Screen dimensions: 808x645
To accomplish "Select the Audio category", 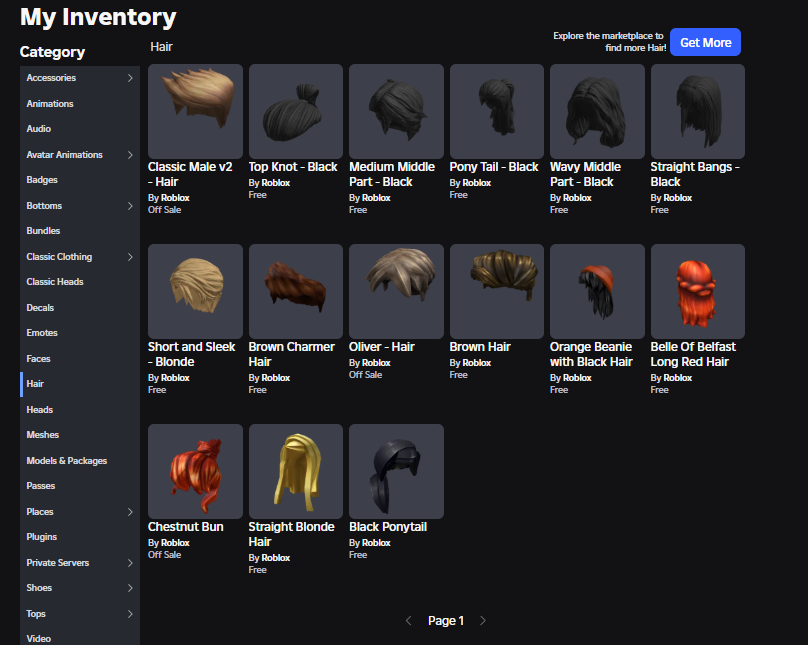I will (x=80, y=129).
